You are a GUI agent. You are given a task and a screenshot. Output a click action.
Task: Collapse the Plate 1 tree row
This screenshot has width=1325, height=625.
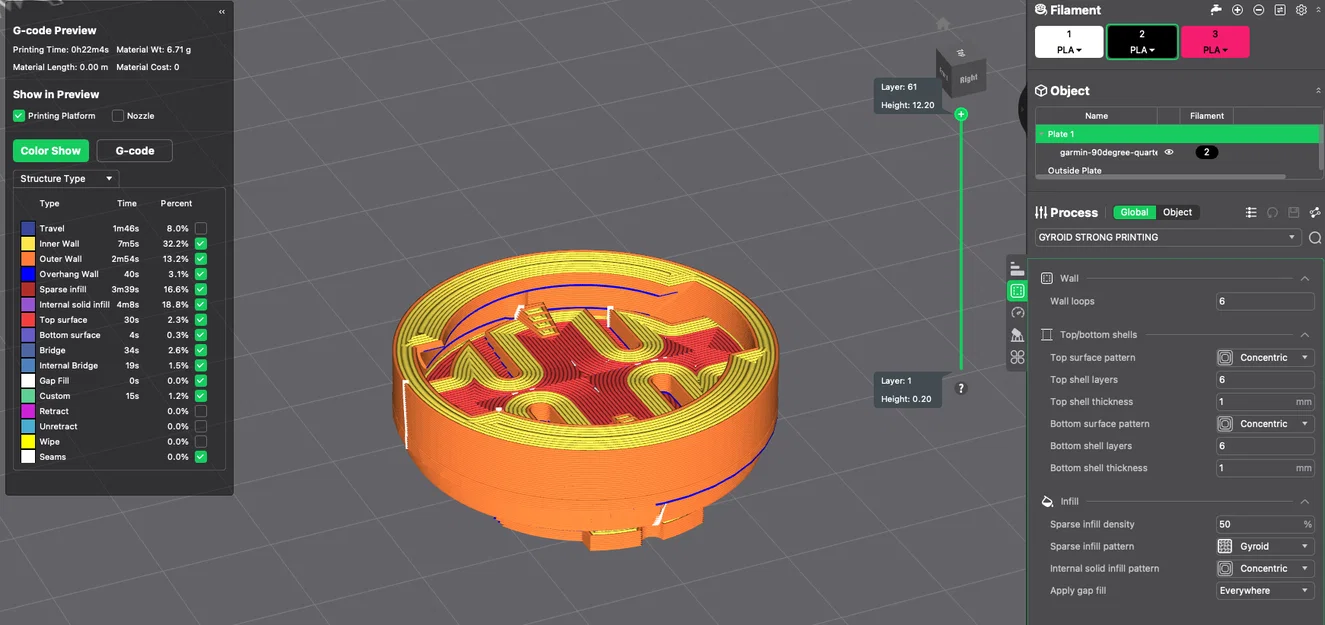click(1040, 134)
